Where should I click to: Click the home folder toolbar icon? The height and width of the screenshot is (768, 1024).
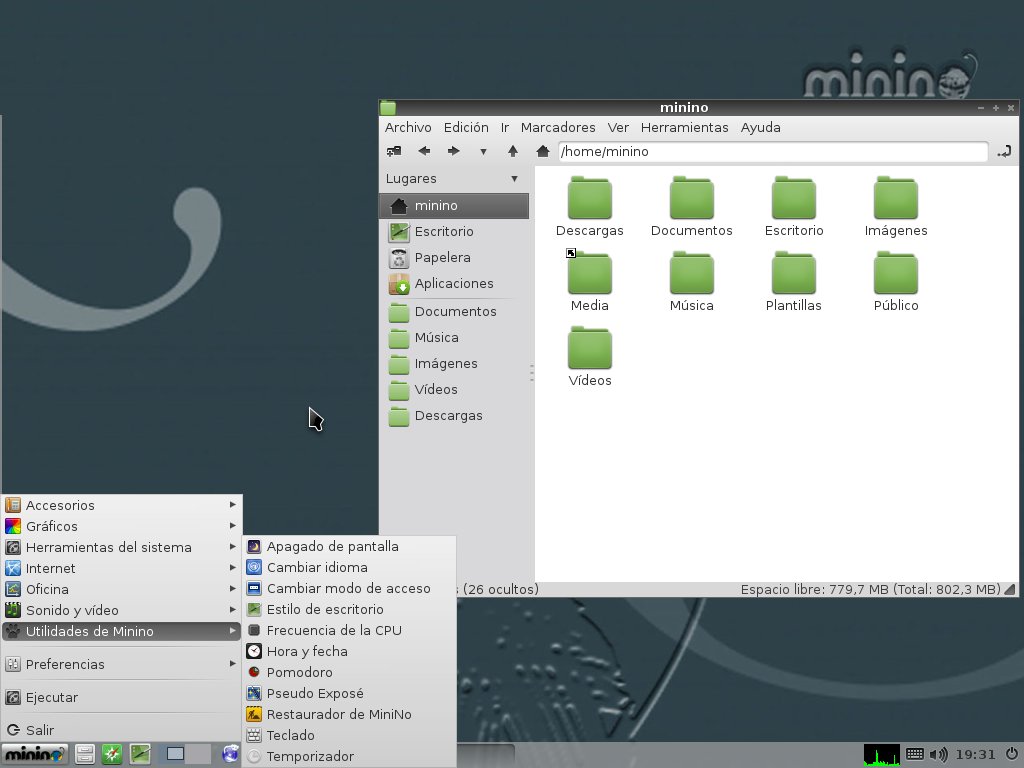click(x=543, y=151)
